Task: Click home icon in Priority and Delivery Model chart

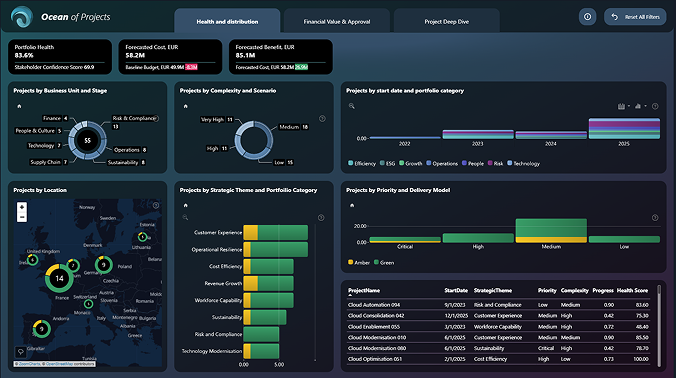Action: click(x=352, y=205)
